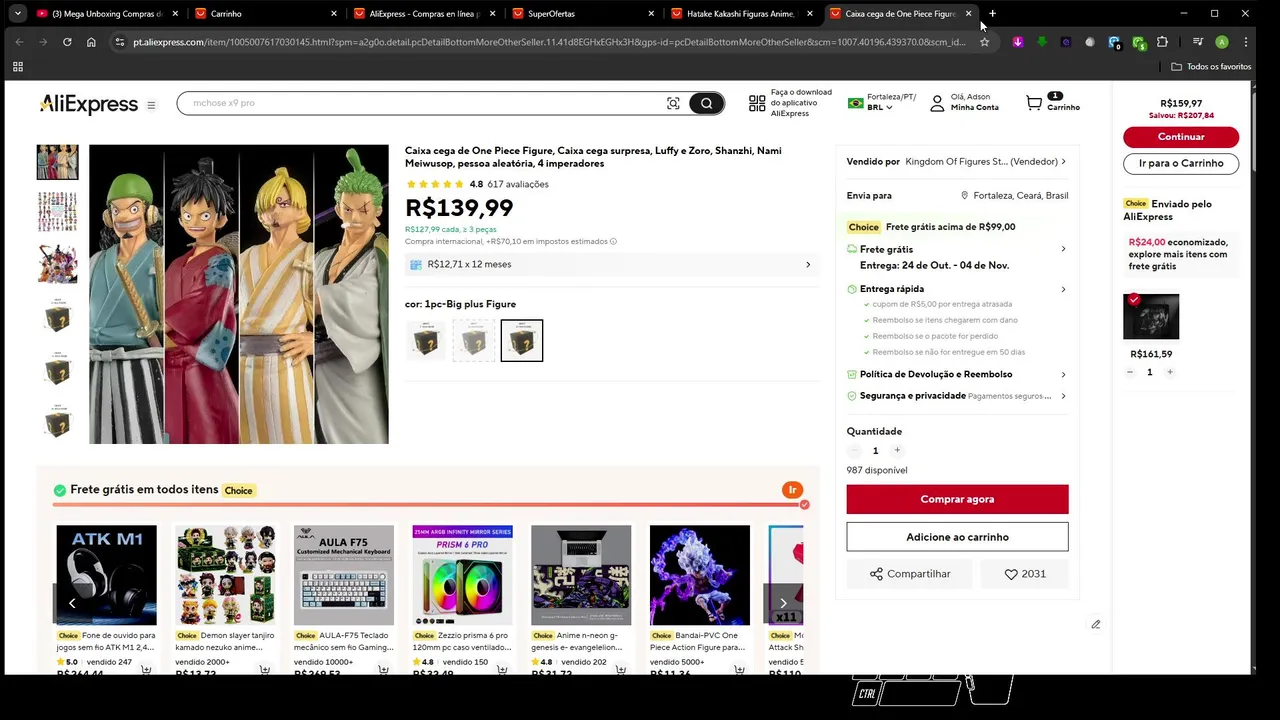Add AULA-F75 keyboard to cart icon
1280x720 pixels.
tap(383, 671)
